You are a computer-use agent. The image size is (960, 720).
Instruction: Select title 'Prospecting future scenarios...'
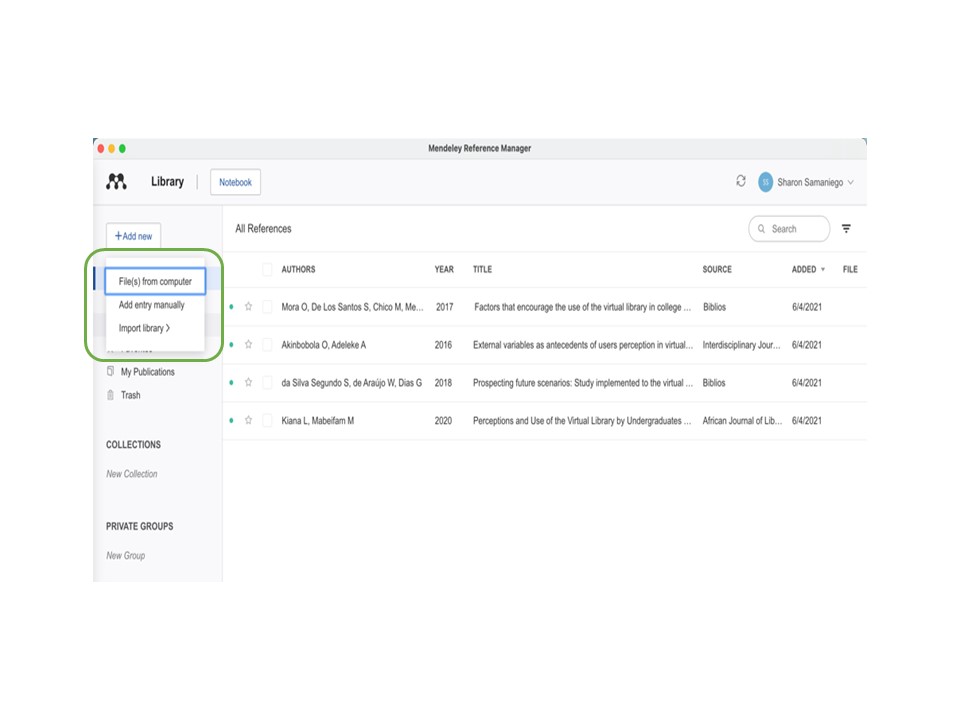click(583, 383)
